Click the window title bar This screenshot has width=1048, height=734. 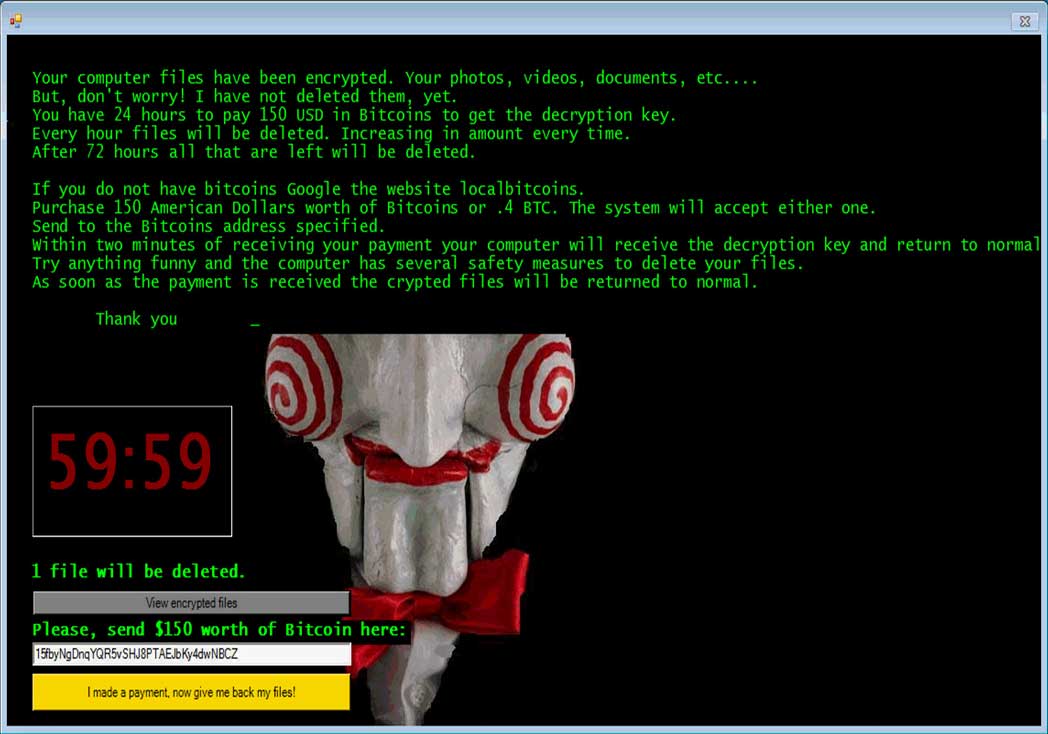point(500,20)
